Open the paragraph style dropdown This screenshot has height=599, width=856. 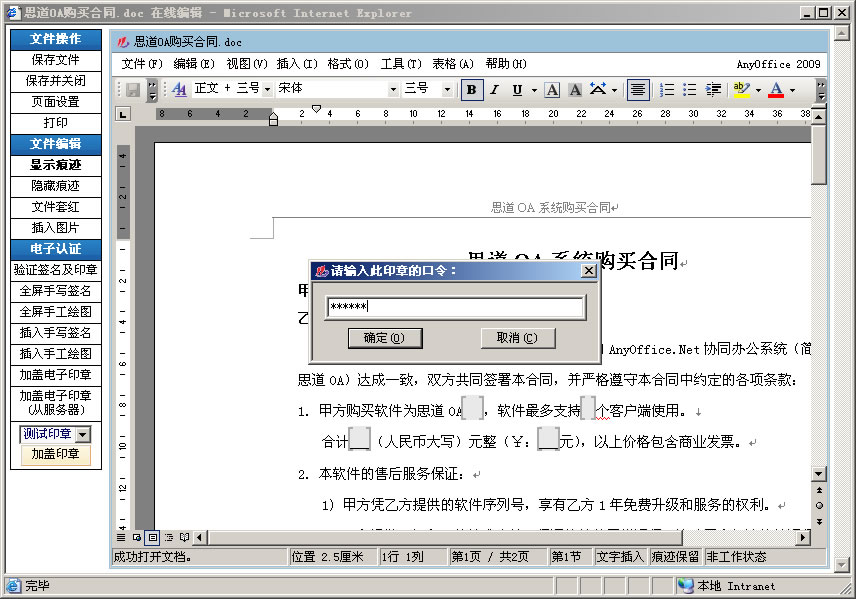(x=267, y=89)
